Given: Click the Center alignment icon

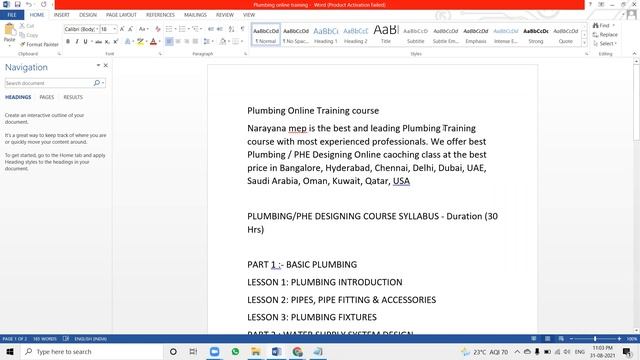Looking at the screenshot, I should click(178, 42).
